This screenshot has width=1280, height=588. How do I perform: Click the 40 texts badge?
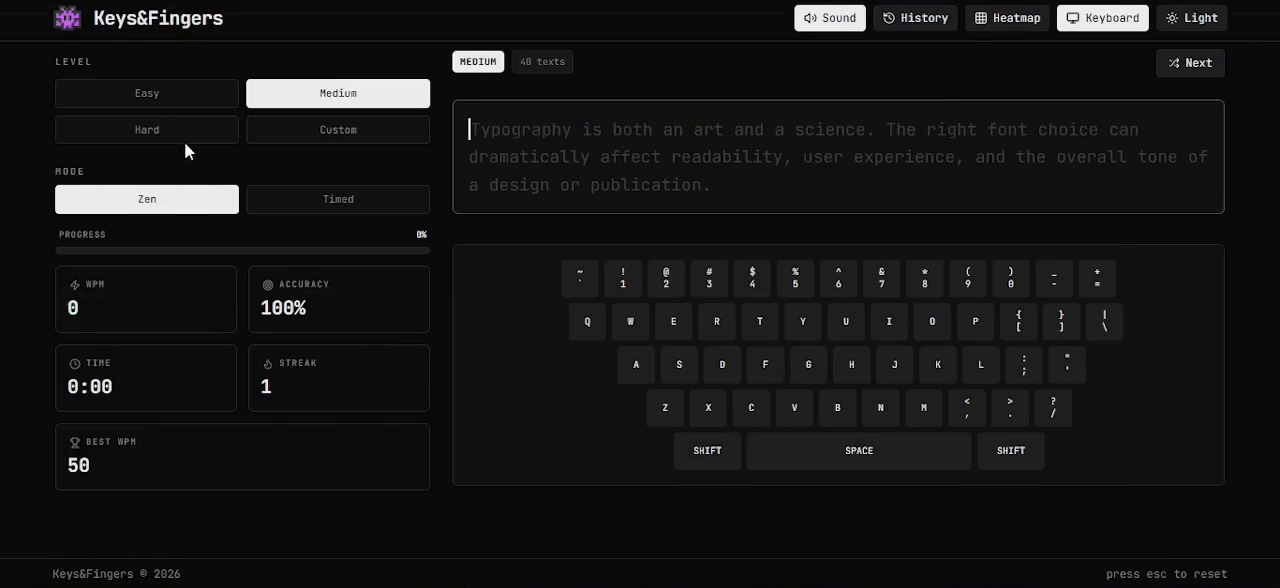[542, 62]
